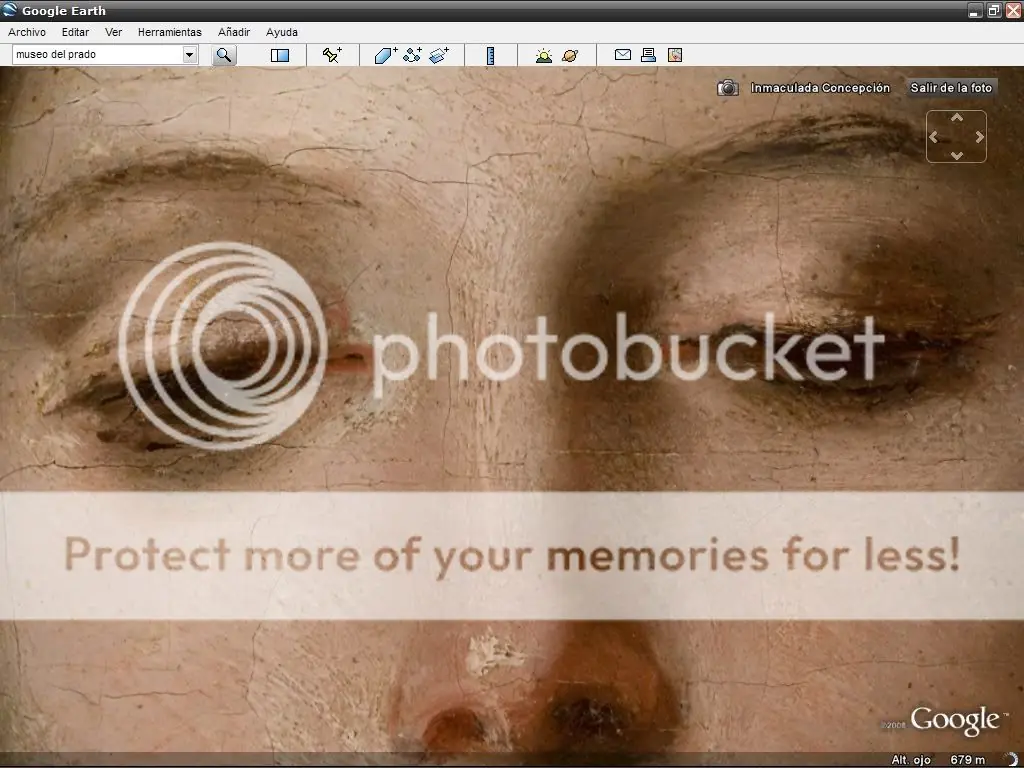The image size is (1024, 768).
Task: Open the Editar menu
Action: 75,32
